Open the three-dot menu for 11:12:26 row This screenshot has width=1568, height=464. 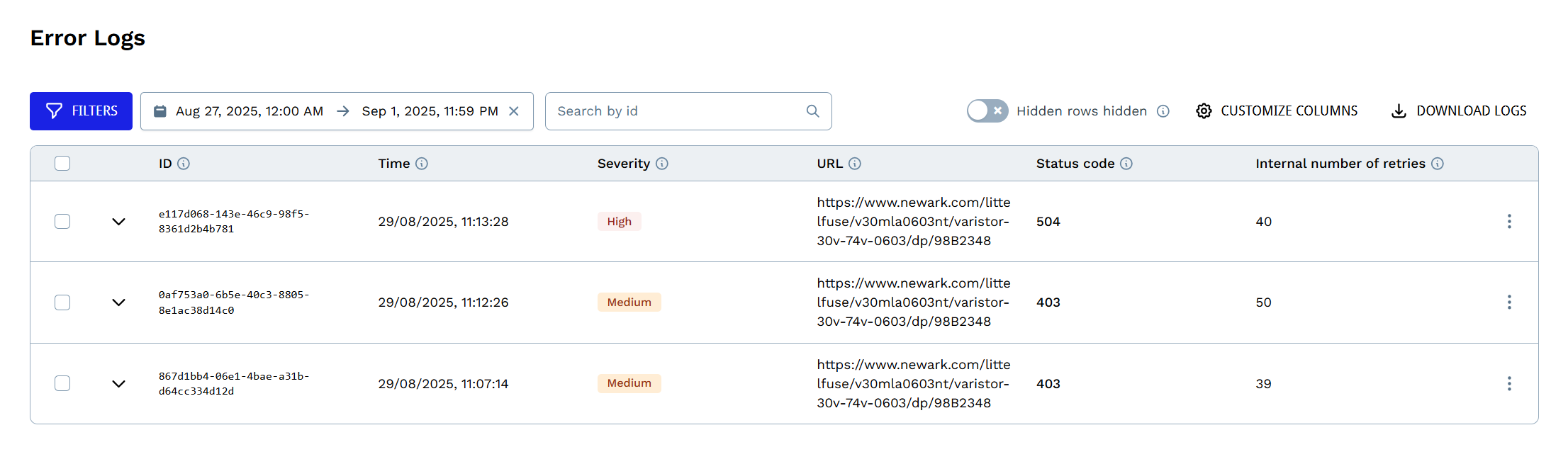[1509, 302]
